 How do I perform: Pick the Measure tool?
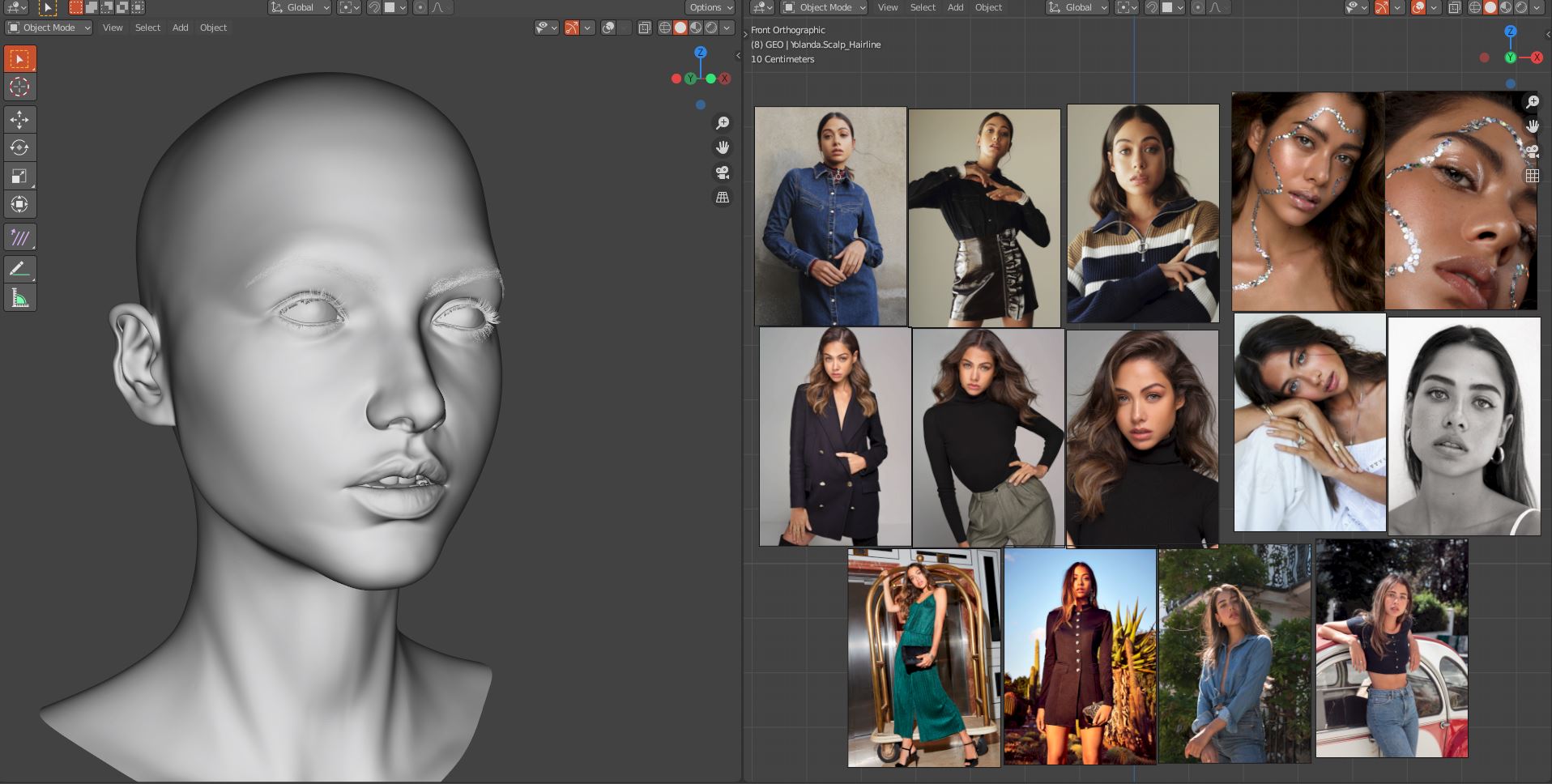19,299
